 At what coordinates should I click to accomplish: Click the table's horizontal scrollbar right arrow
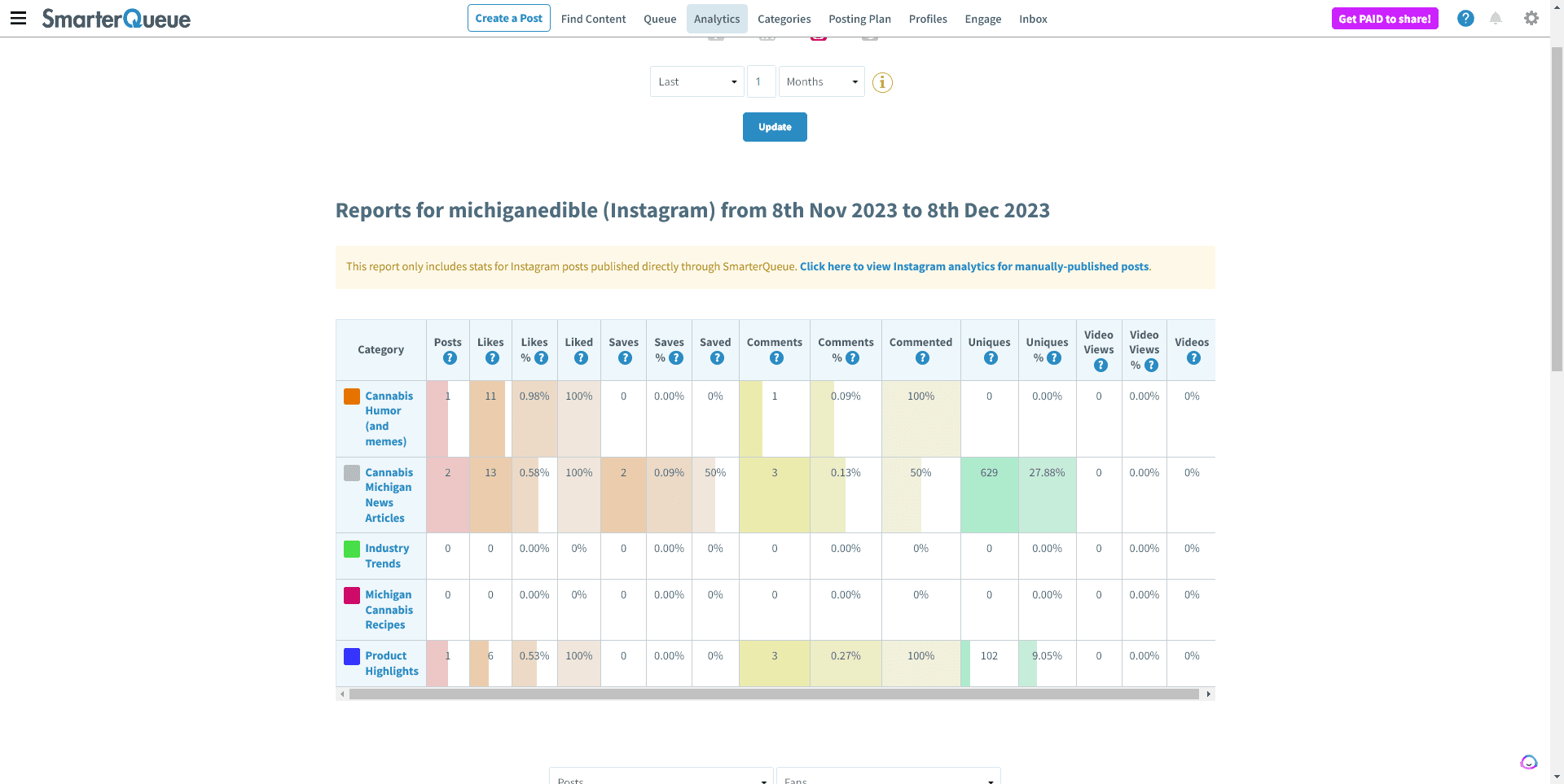point(1208,694)
